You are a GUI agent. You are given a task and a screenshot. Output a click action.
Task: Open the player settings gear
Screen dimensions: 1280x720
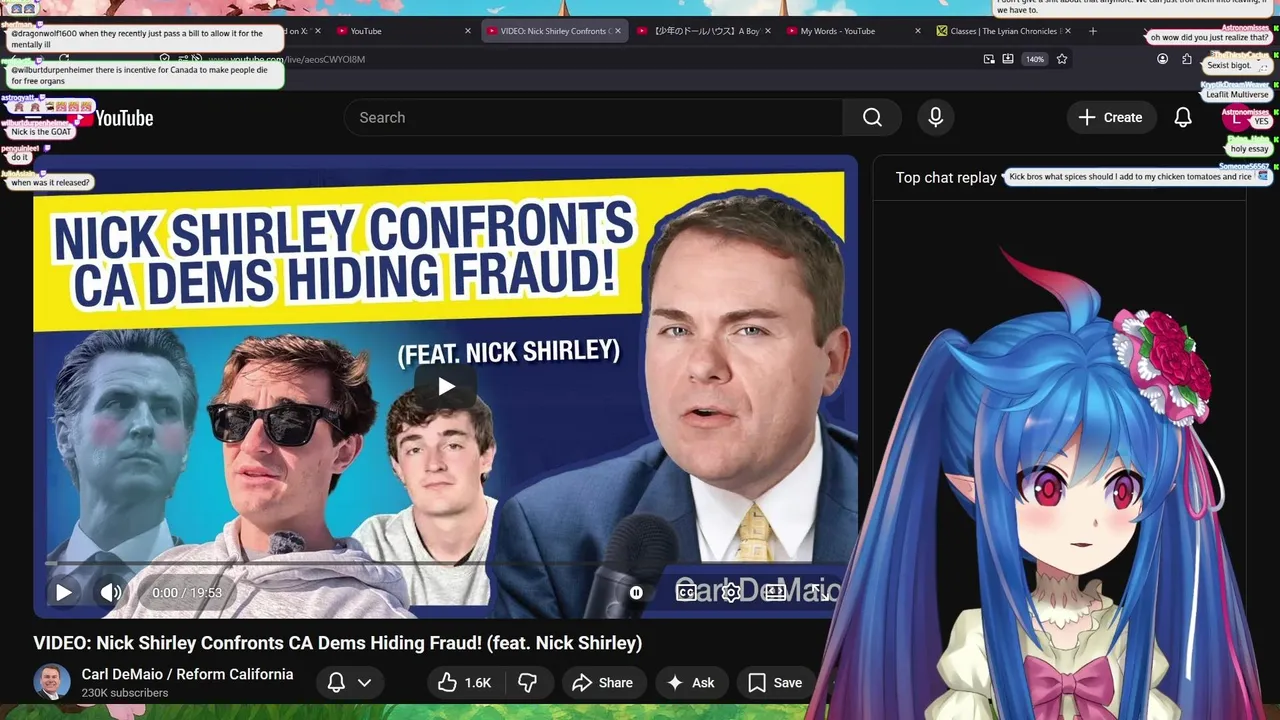[731, 592]
